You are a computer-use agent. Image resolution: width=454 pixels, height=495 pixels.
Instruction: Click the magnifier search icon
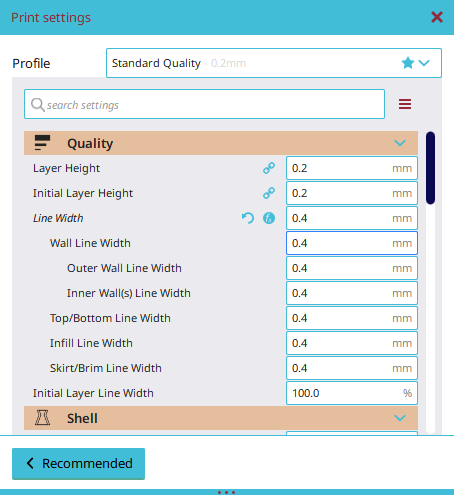[37, 105]
